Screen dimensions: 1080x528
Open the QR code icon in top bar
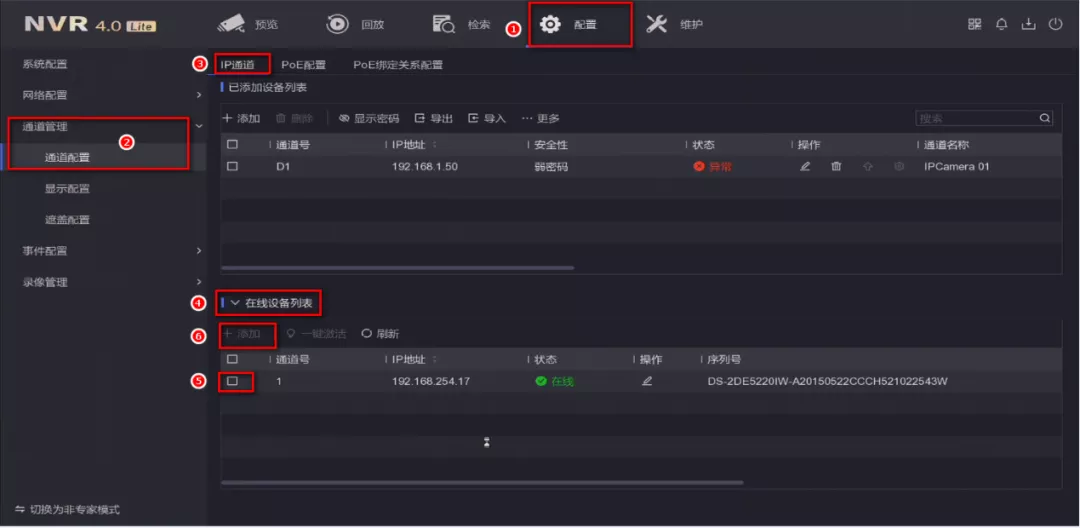(974, 25)
